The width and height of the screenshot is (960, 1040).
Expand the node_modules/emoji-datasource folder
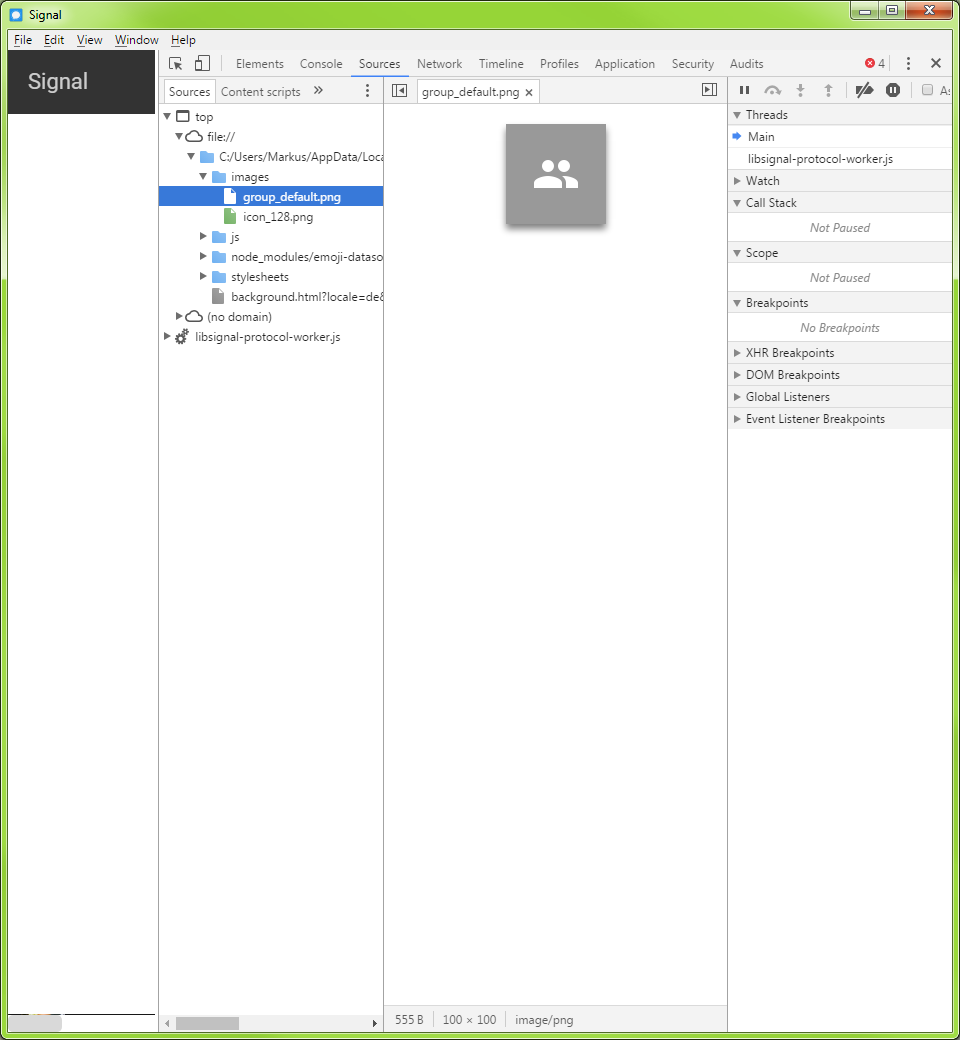[203, 256]
